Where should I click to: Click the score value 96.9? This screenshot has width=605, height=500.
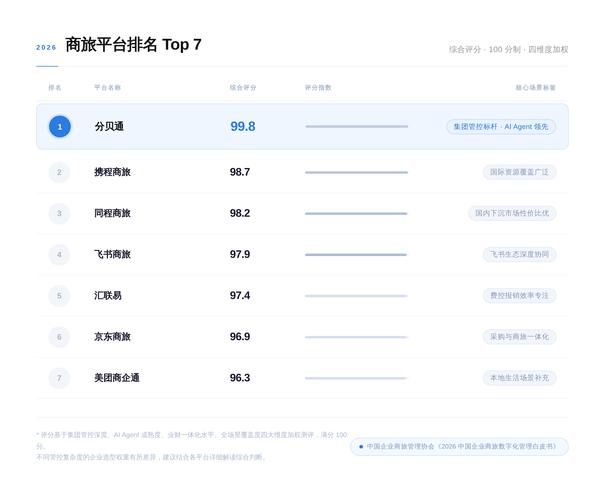[240, 337]
